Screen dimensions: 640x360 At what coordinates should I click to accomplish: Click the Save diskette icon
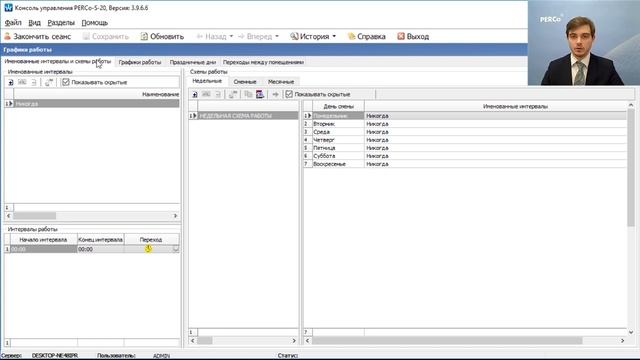click(86, 36)
